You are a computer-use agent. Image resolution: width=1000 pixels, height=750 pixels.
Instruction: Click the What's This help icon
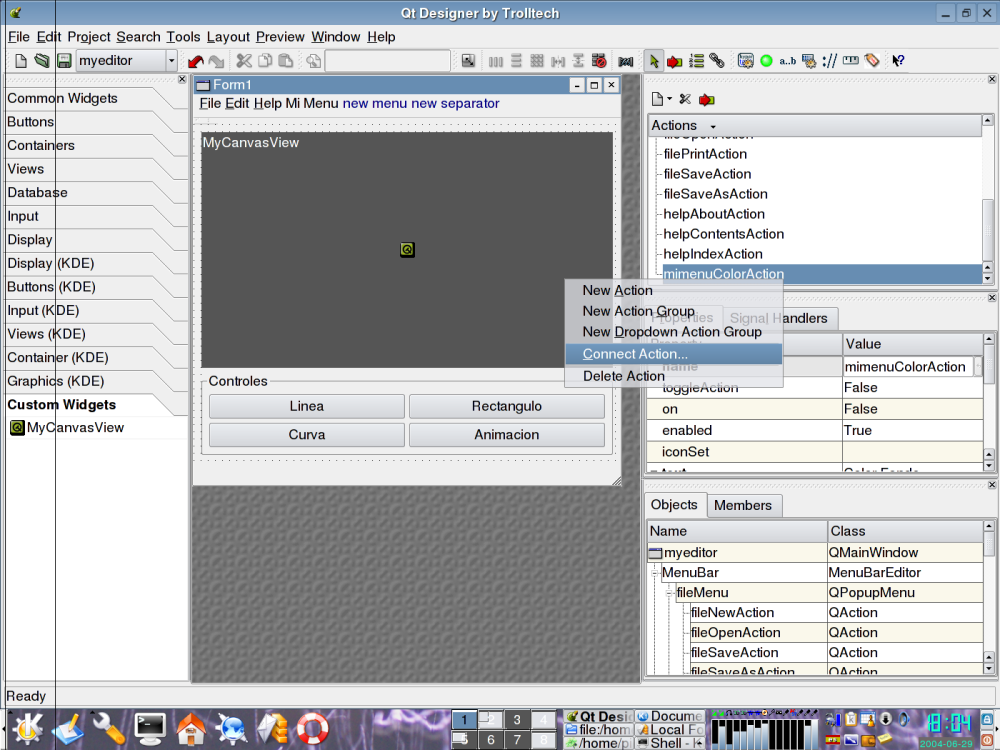point(898,61)
